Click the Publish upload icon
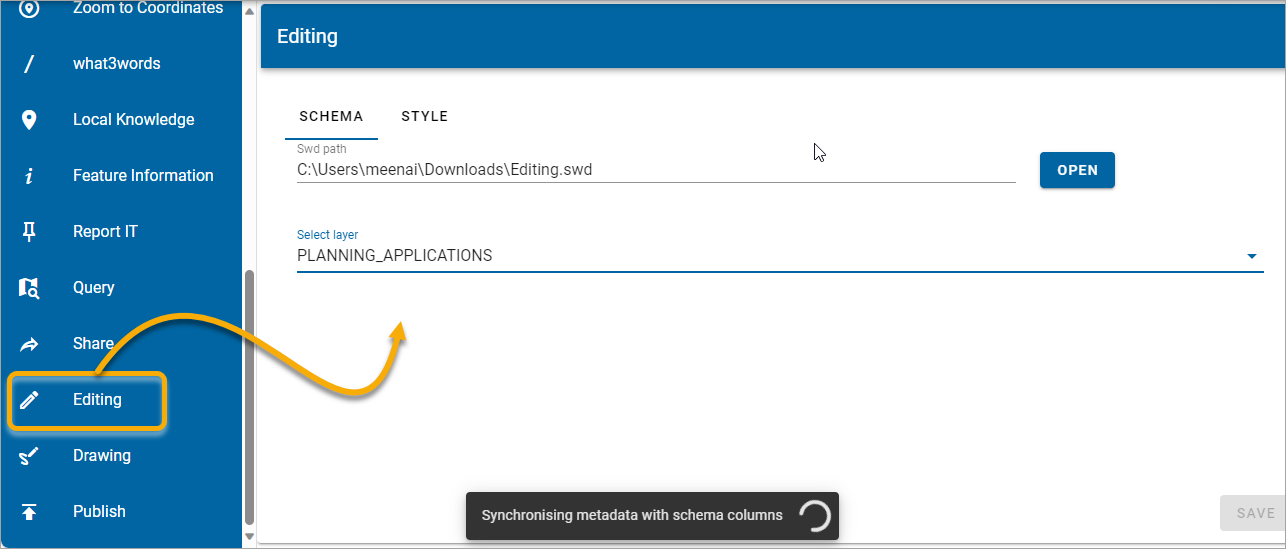 point(29,512)
